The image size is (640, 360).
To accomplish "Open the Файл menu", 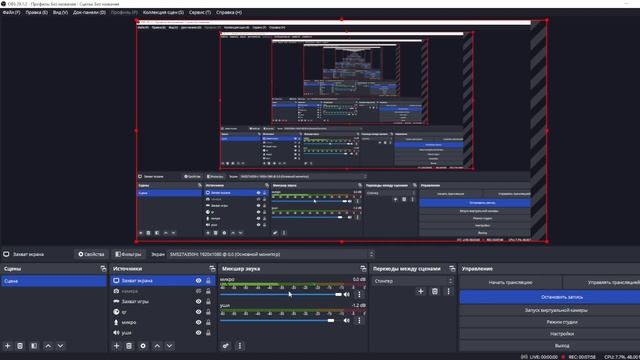I will pos(11,12).
